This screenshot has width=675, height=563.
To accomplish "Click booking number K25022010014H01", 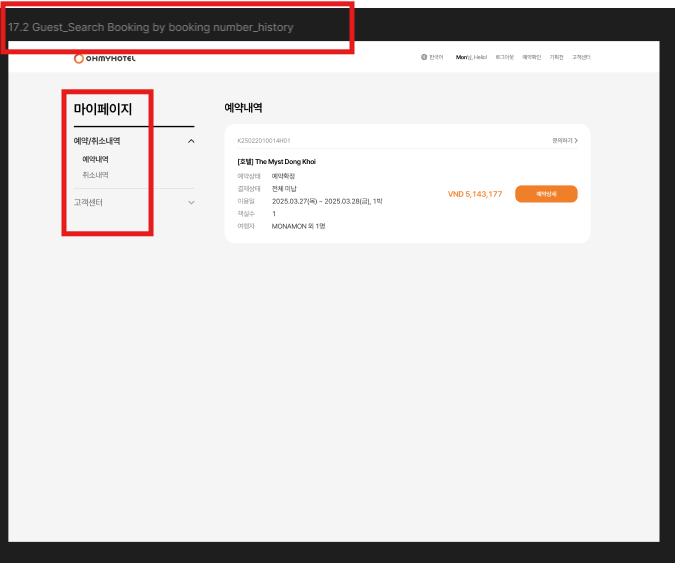I will [x=264, y=140].
